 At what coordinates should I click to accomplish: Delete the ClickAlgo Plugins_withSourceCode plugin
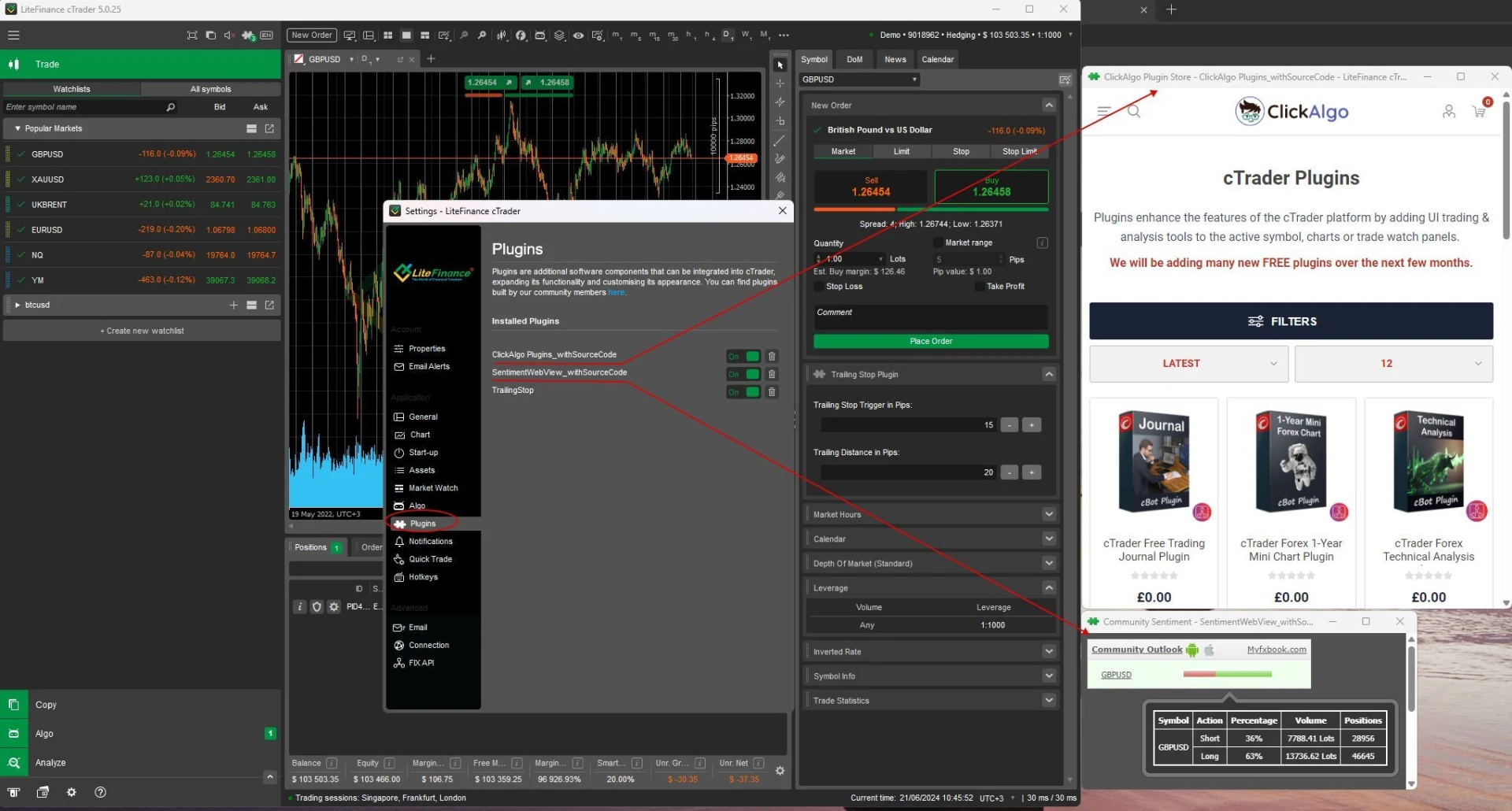click(x=772, y=357)
